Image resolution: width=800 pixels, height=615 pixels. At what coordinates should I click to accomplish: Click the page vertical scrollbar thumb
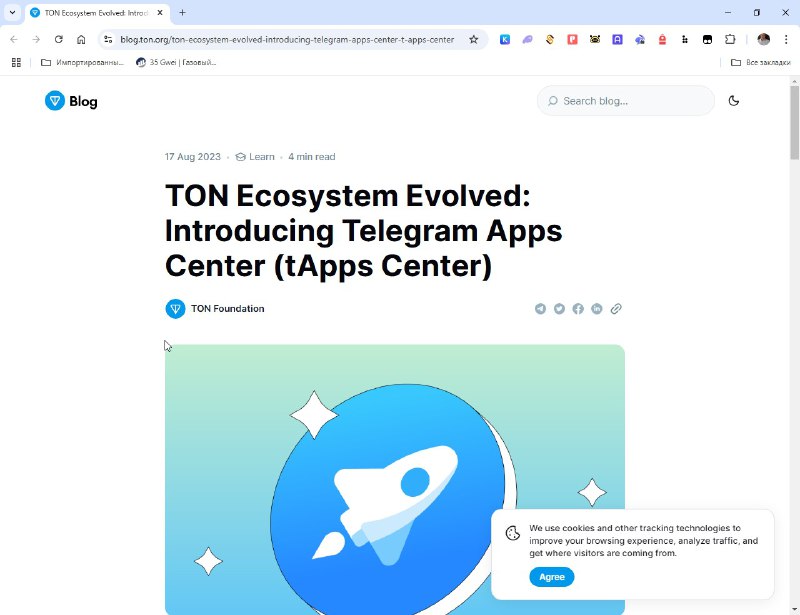click(794, 122)
